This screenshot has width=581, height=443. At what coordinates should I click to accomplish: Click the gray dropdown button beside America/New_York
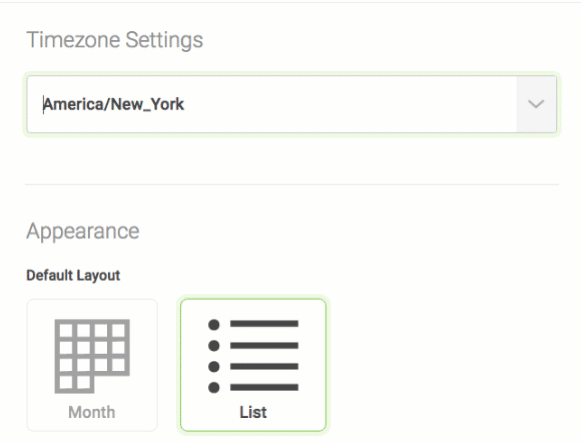point(536,104)
